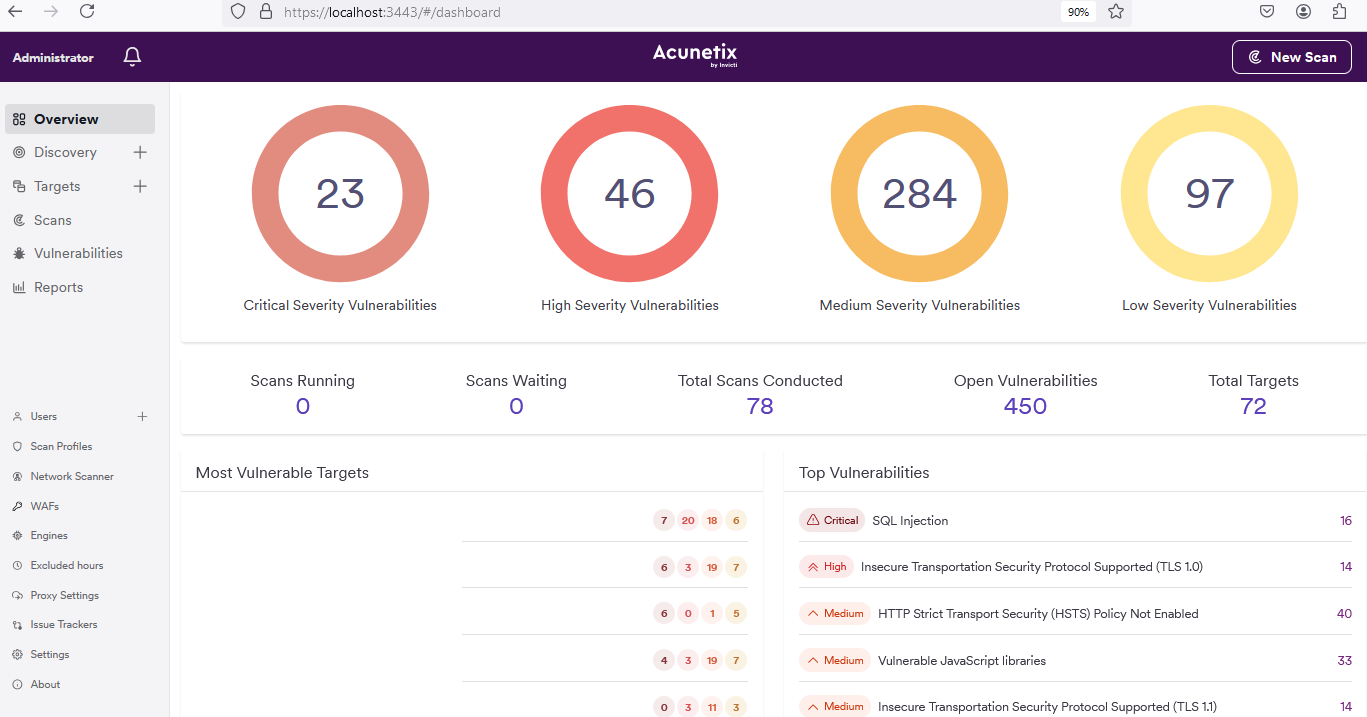Click the Issue Trackers icon
This screenshot has width=1367, height=717.
tap(17, 624)
